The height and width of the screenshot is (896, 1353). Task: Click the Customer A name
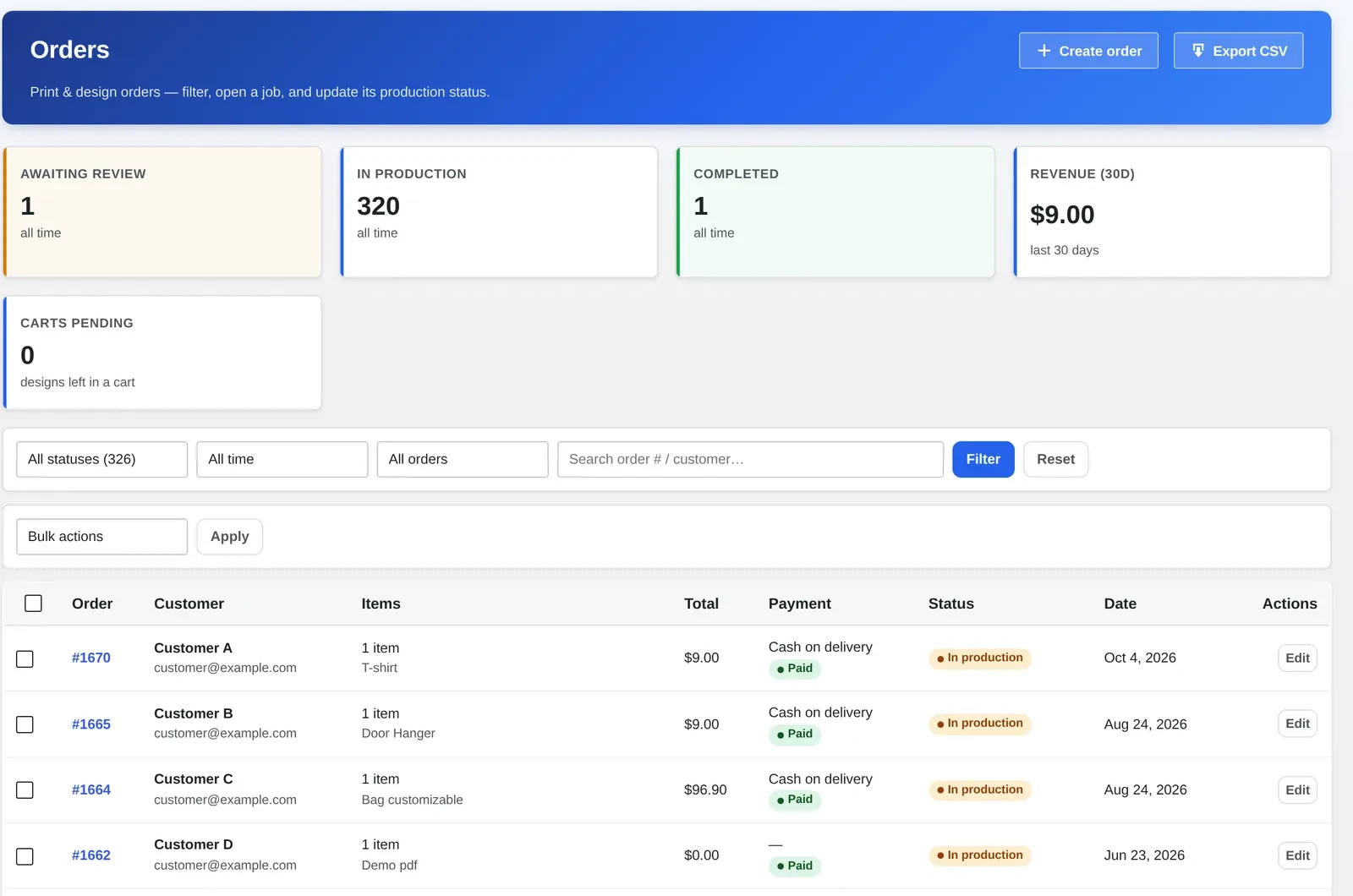[x=193, y=648]
